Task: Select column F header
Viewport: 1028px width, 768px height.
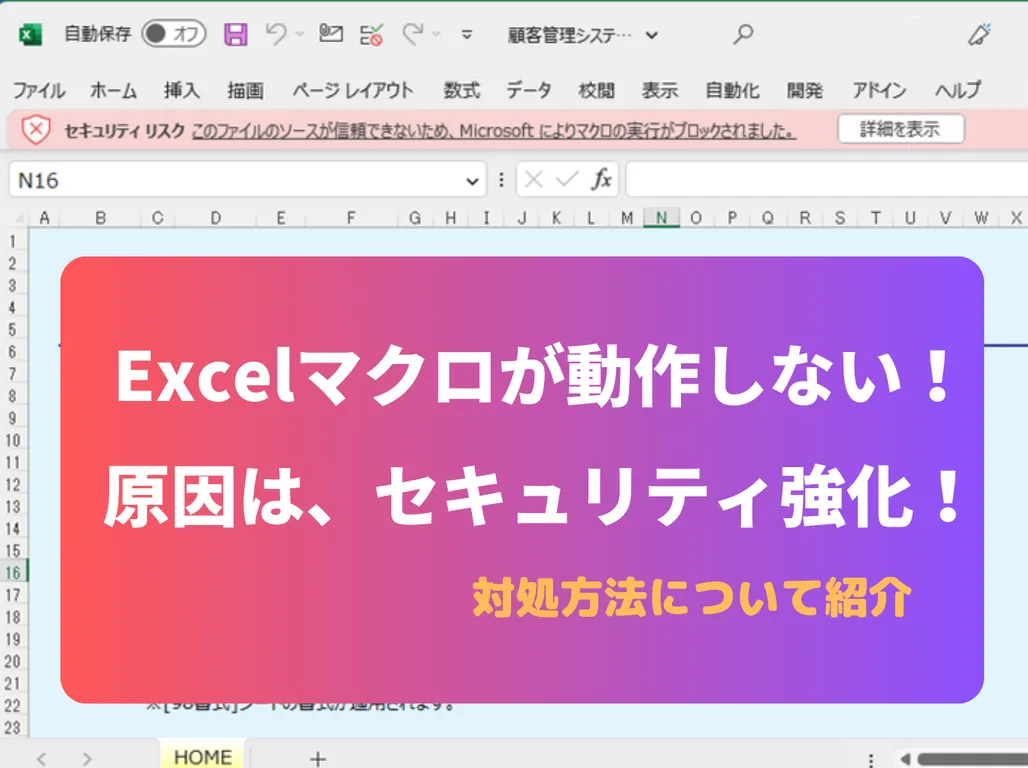Action: (351, 218)
